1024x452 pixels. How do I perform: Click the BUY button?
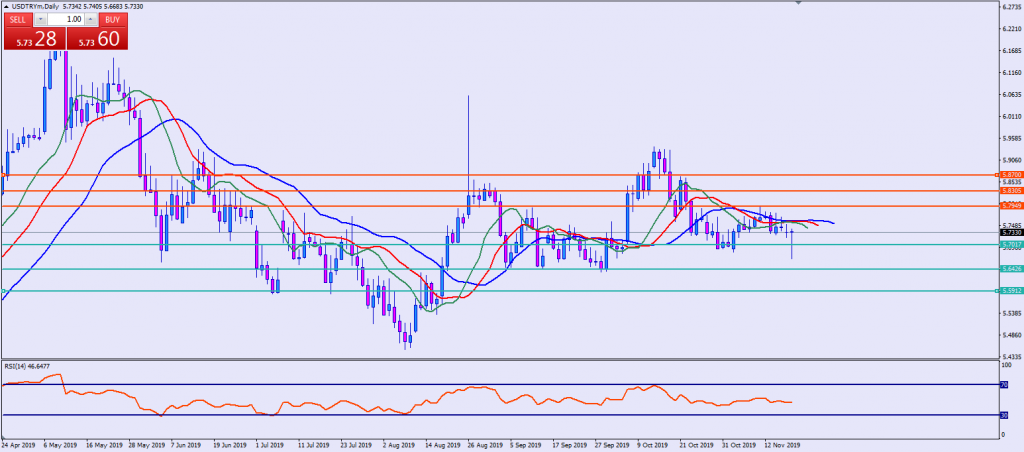pyautogui.click(x=113, y=19)
